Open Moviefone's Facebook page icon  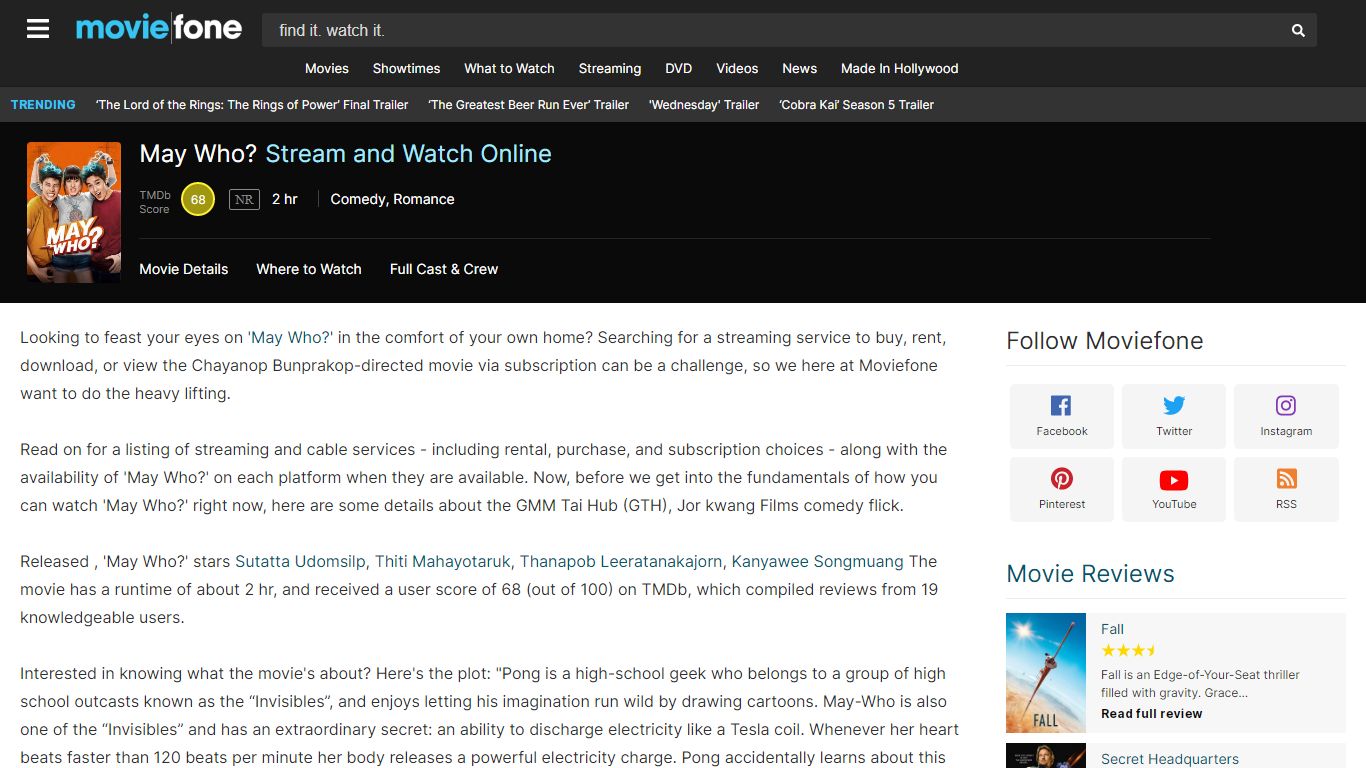click(x=1061, y=405)
